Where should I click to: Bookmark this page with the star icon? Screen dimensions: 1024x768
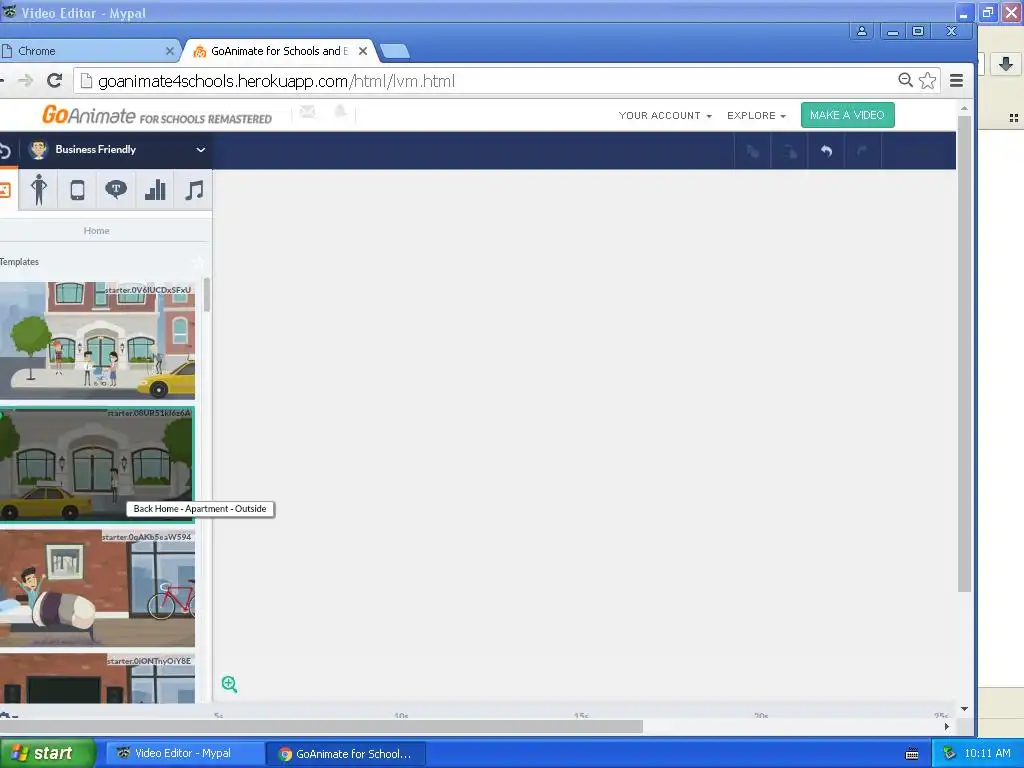tap(927, 80)
